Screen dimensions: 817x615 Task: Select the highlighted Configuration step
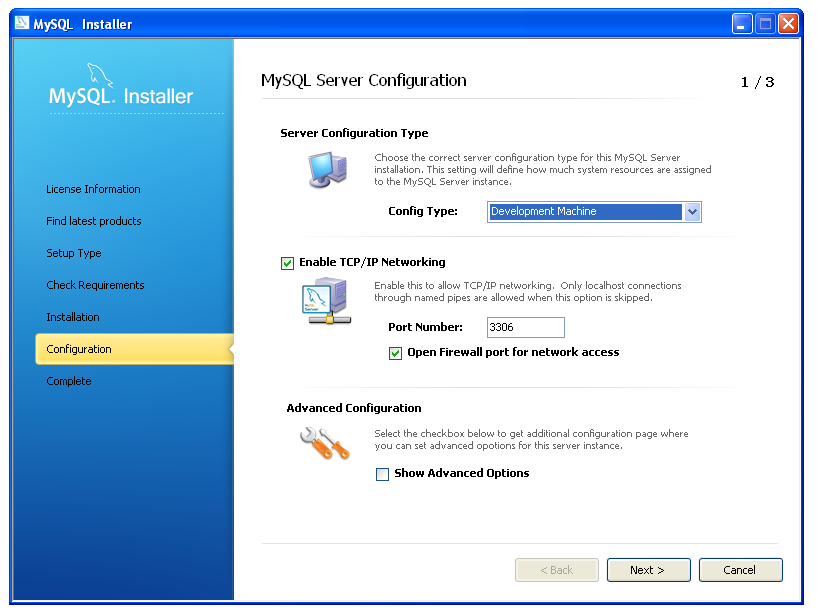click(x=134, y=349)
